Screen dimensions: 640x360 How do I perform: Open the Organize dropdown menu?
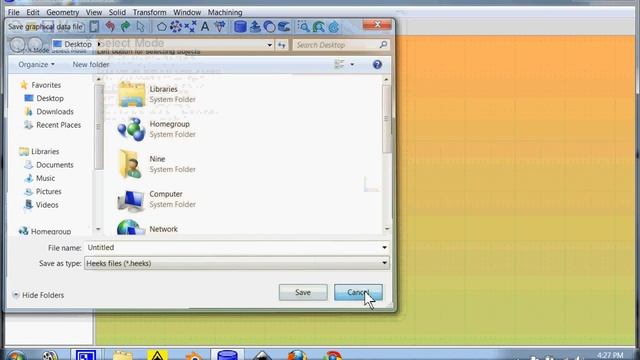[x=36, y=64]
